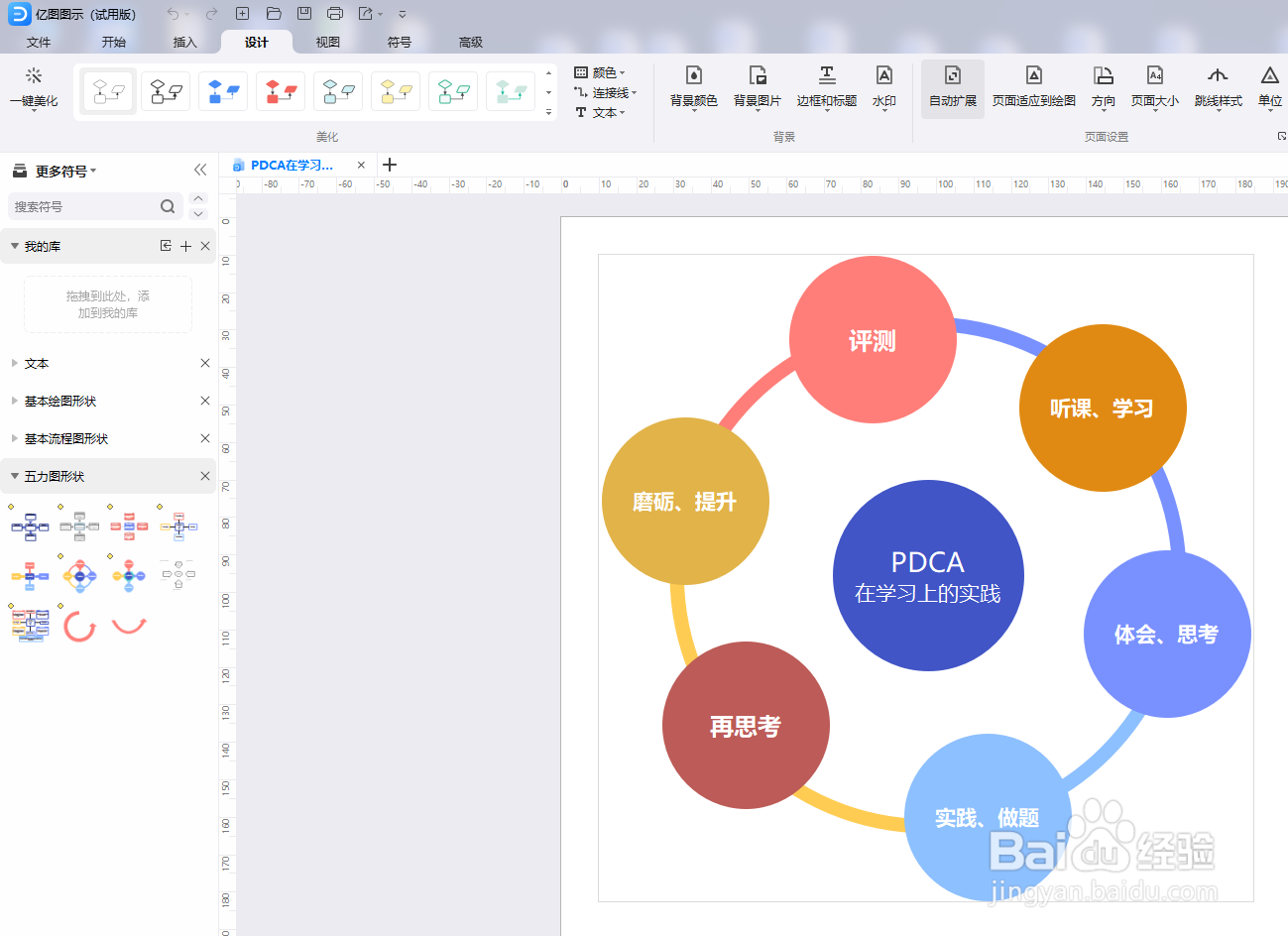Change the 页面大小 page size
Image resolution: width=1288 pixels, height=936 pixels.
pos(1154,87)
